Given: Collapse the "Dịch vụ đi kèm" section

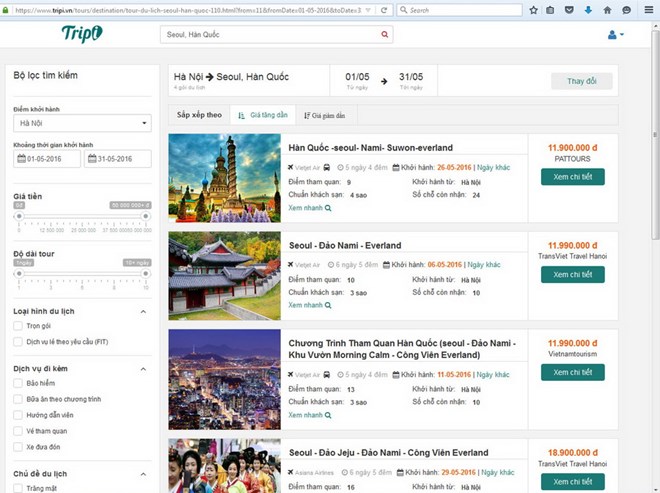Looking at the screenshot, I should (145, 368).
